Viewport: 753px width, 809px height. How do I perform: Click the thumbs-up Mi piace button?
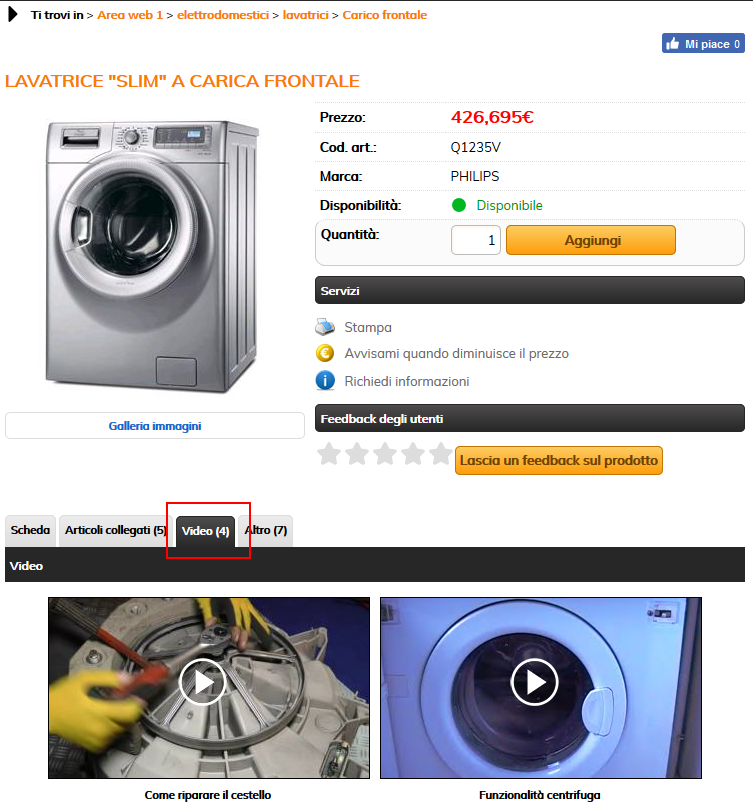click(703, 43)
